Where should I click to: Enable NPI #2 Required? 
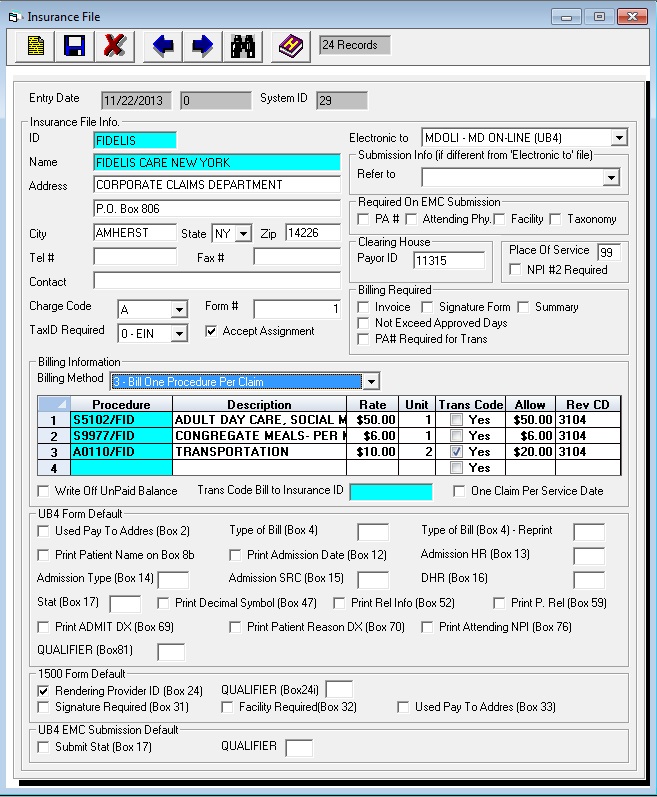point(515,269)
